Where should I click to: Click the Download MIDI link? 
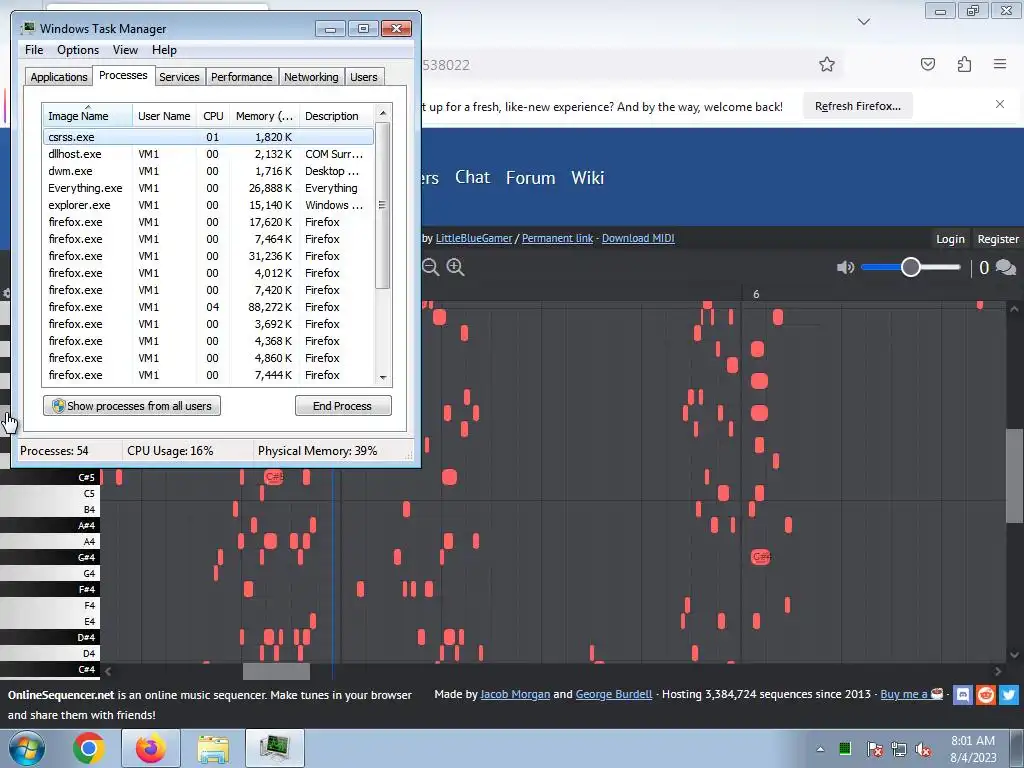pos(638,238)
